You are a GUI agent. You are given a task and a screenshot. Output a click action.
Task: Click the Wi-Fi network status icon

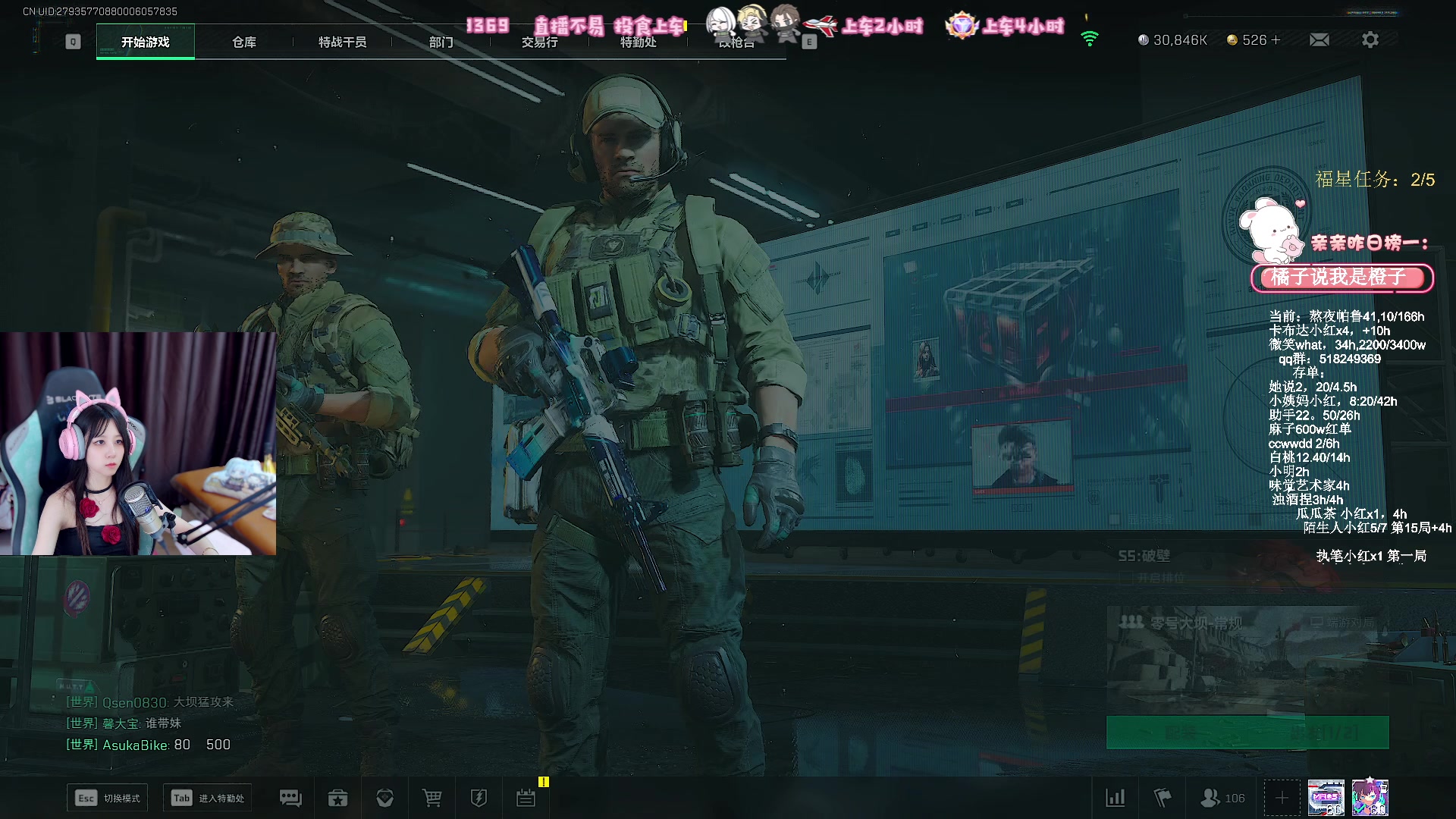coord(1090,39)
